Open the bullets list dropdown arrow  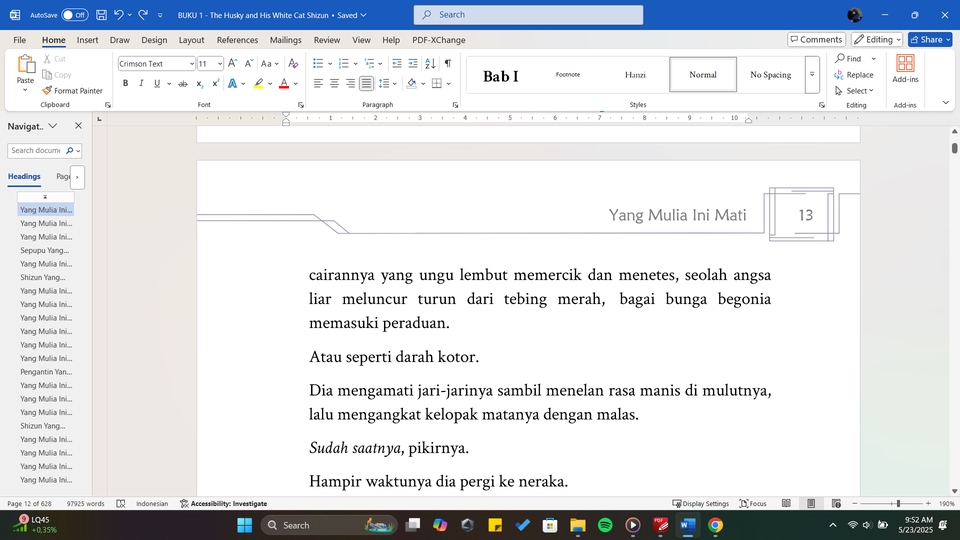(x=330, y=64)
